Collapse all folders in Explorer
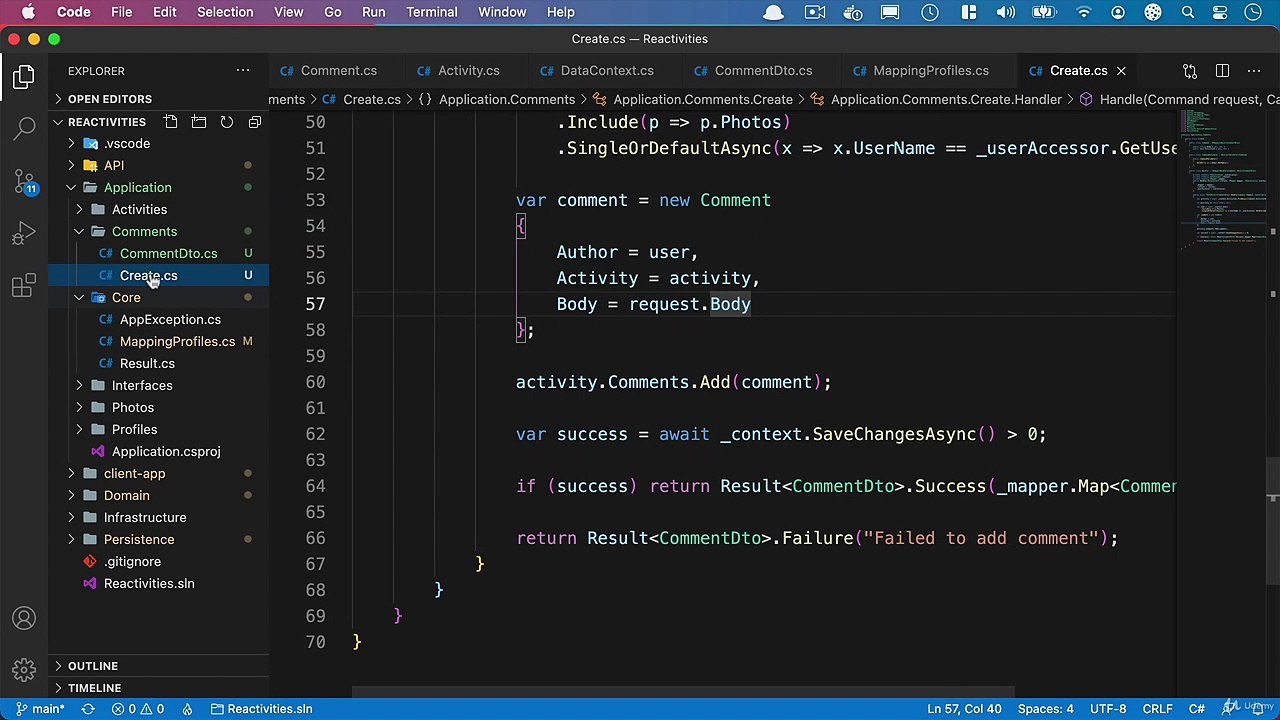Viewport: 1280px width, 720px height. pos(255,122)
